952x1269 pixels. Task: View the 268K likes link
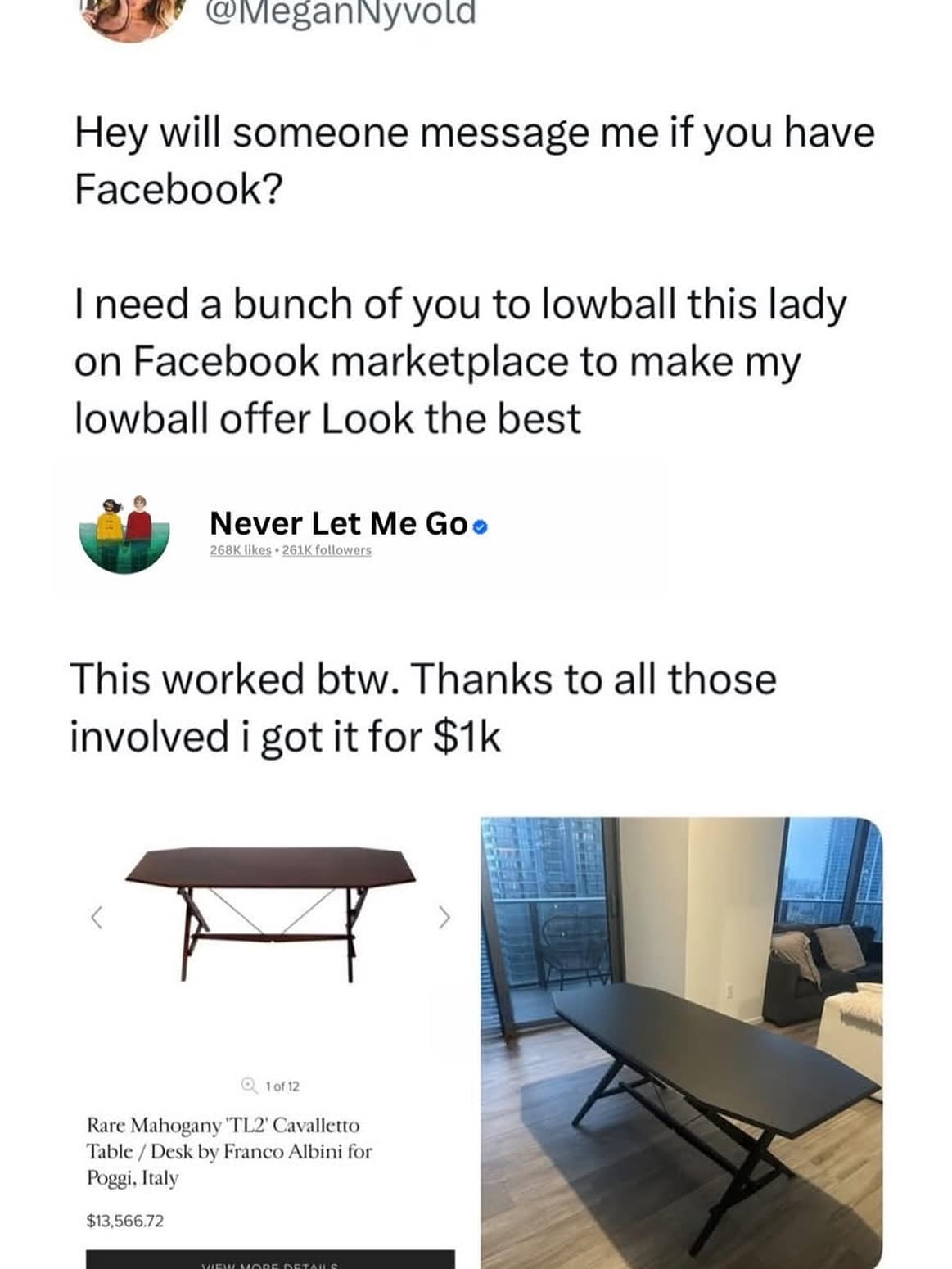tap(241, 550)
